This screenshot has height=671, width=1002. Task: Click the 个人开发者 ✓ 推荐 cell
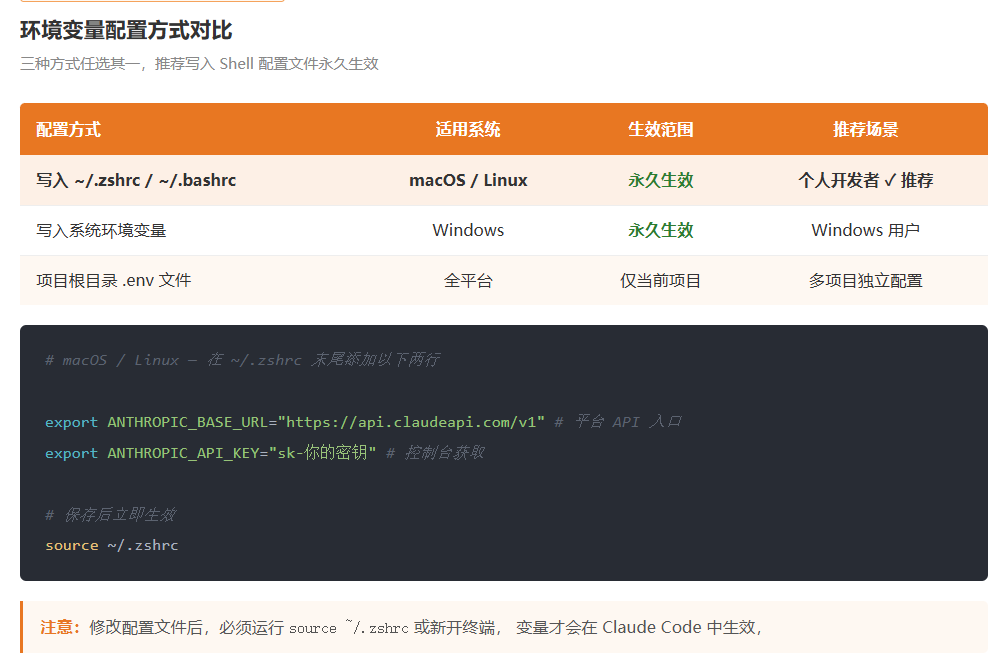(865, 180)
